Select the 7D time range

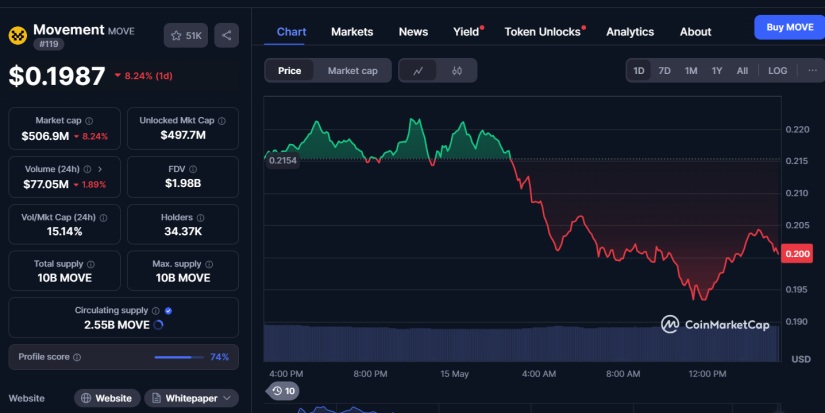pos(664,71)
